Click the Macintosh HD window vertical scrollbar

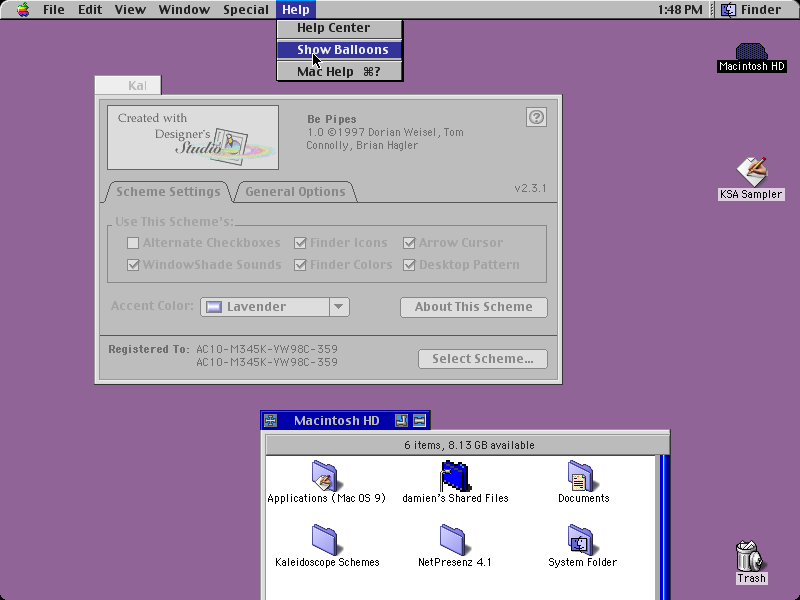click(664, 528)
